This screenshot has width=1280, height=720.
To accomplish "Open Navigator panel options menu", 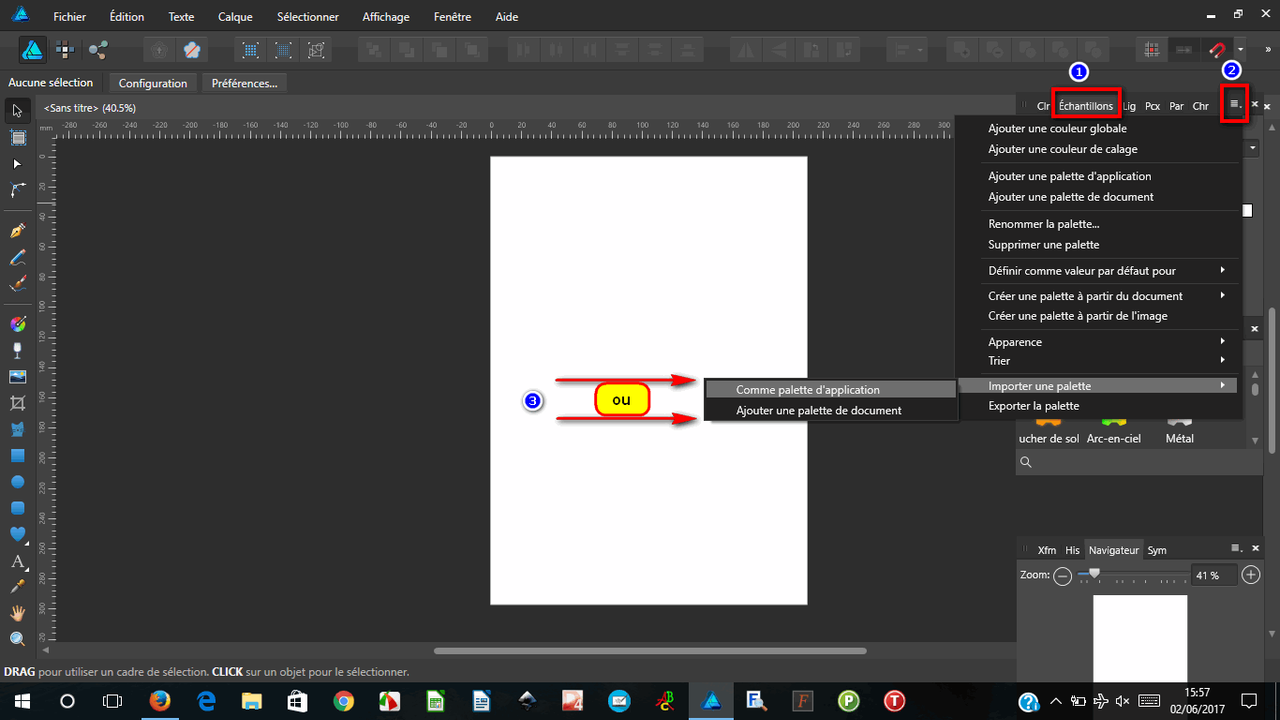I will [1236, 549].
